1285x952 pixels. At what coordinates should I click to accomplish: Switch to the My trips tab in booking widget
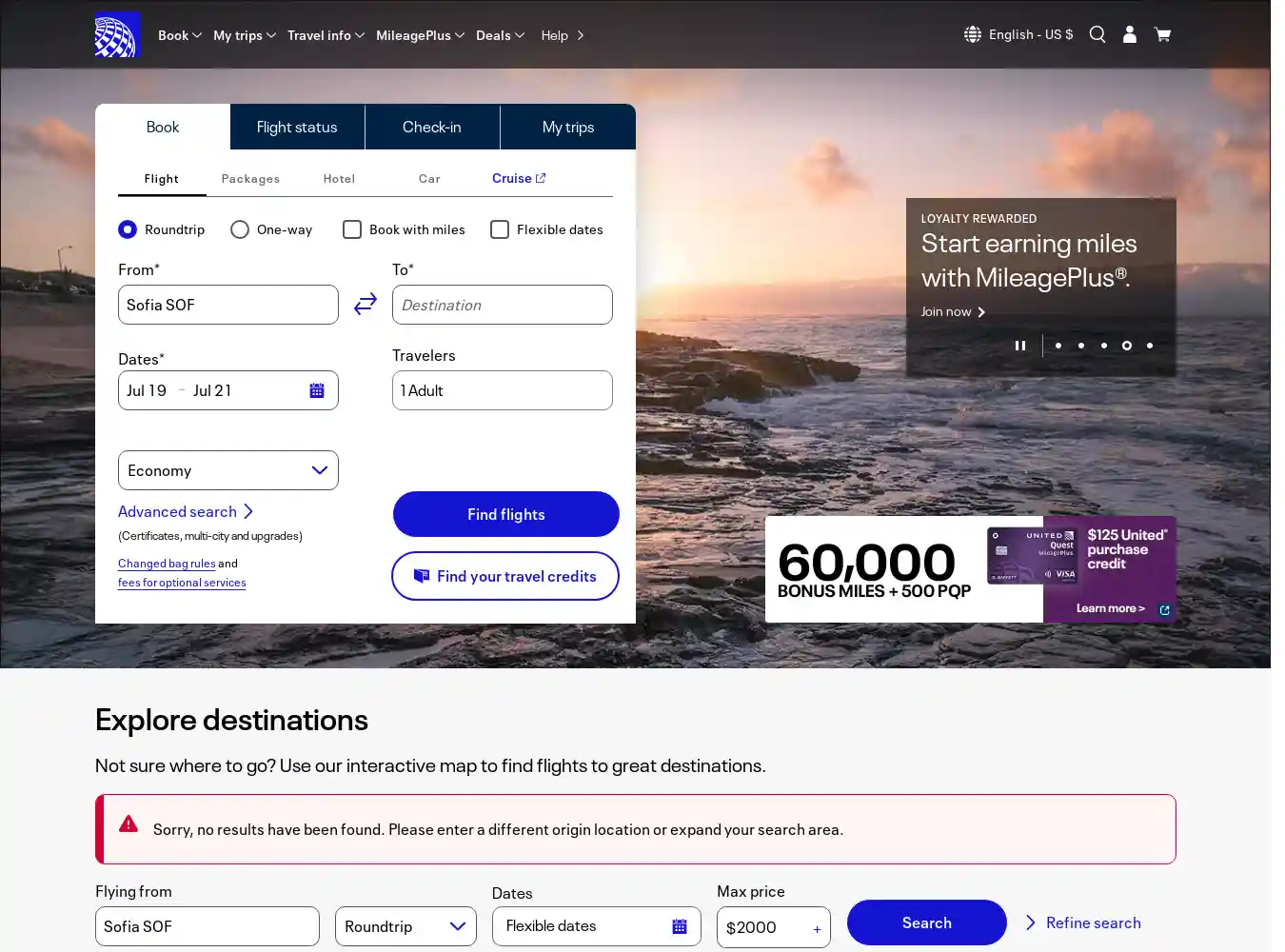tap(568, 127)
